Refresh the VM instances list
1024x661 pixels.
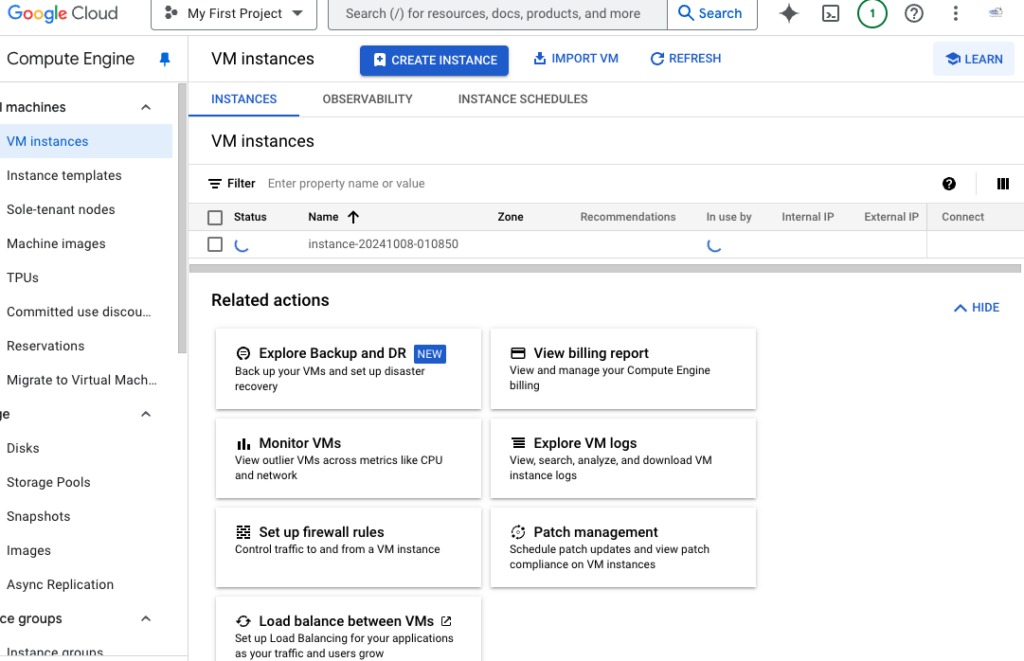coord(686,58)
